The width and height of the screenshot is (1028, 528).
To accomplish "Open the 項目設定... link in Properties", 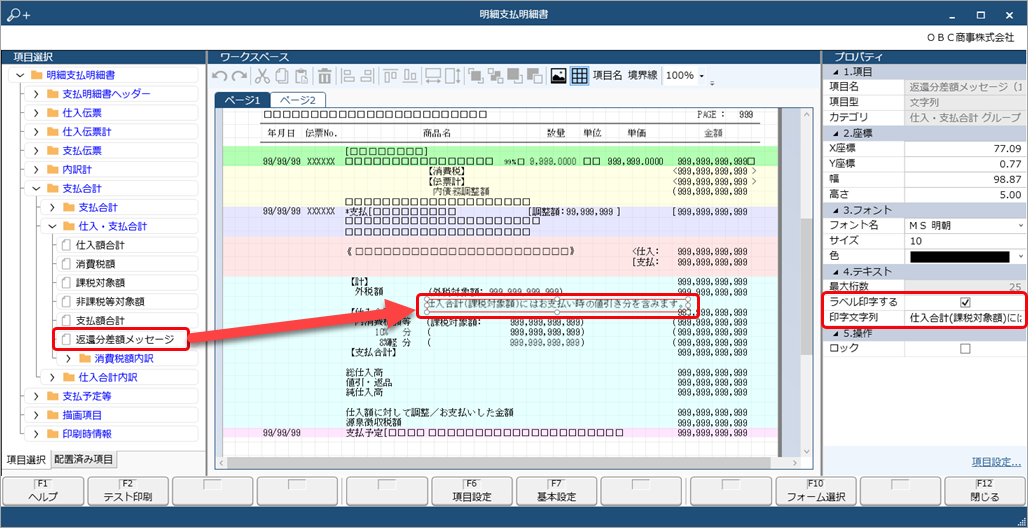I will point(996,462).
